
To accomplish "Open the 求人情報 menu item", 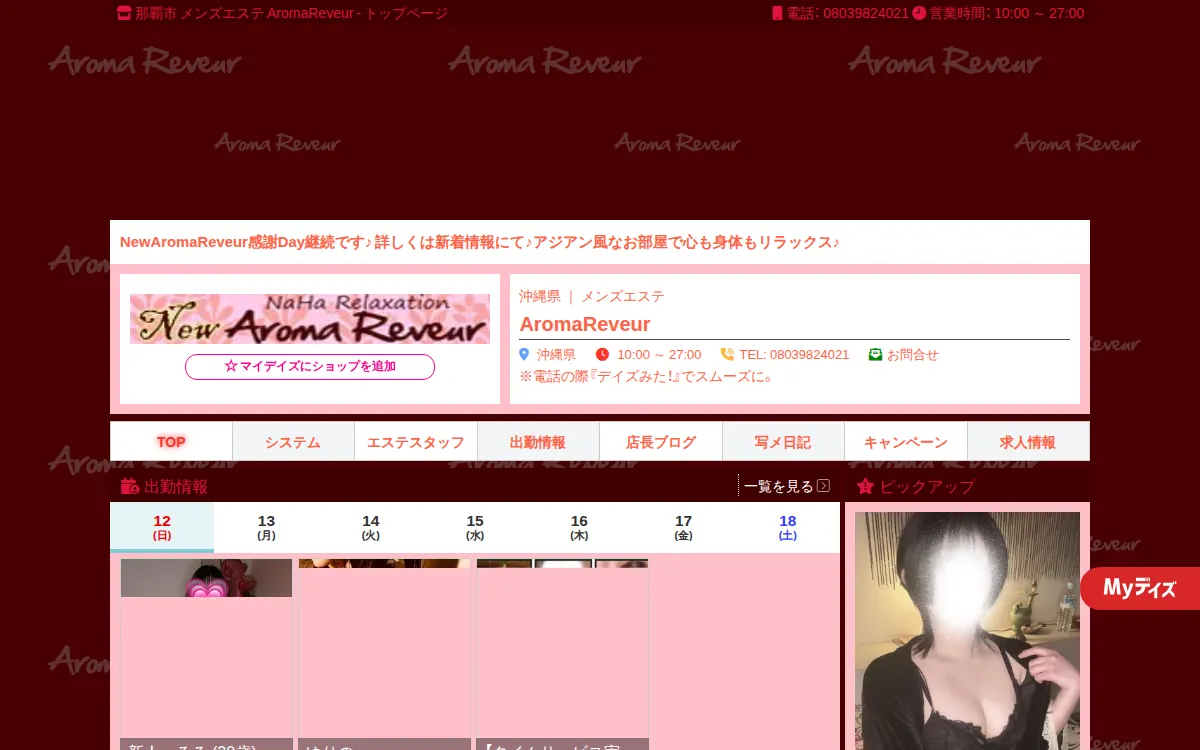I will (1028, 442).
